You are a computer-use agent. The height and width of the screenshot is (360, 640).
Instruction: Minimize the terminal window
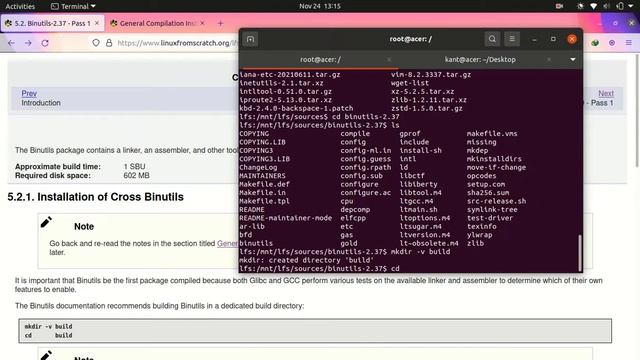[x=534, y=39]
